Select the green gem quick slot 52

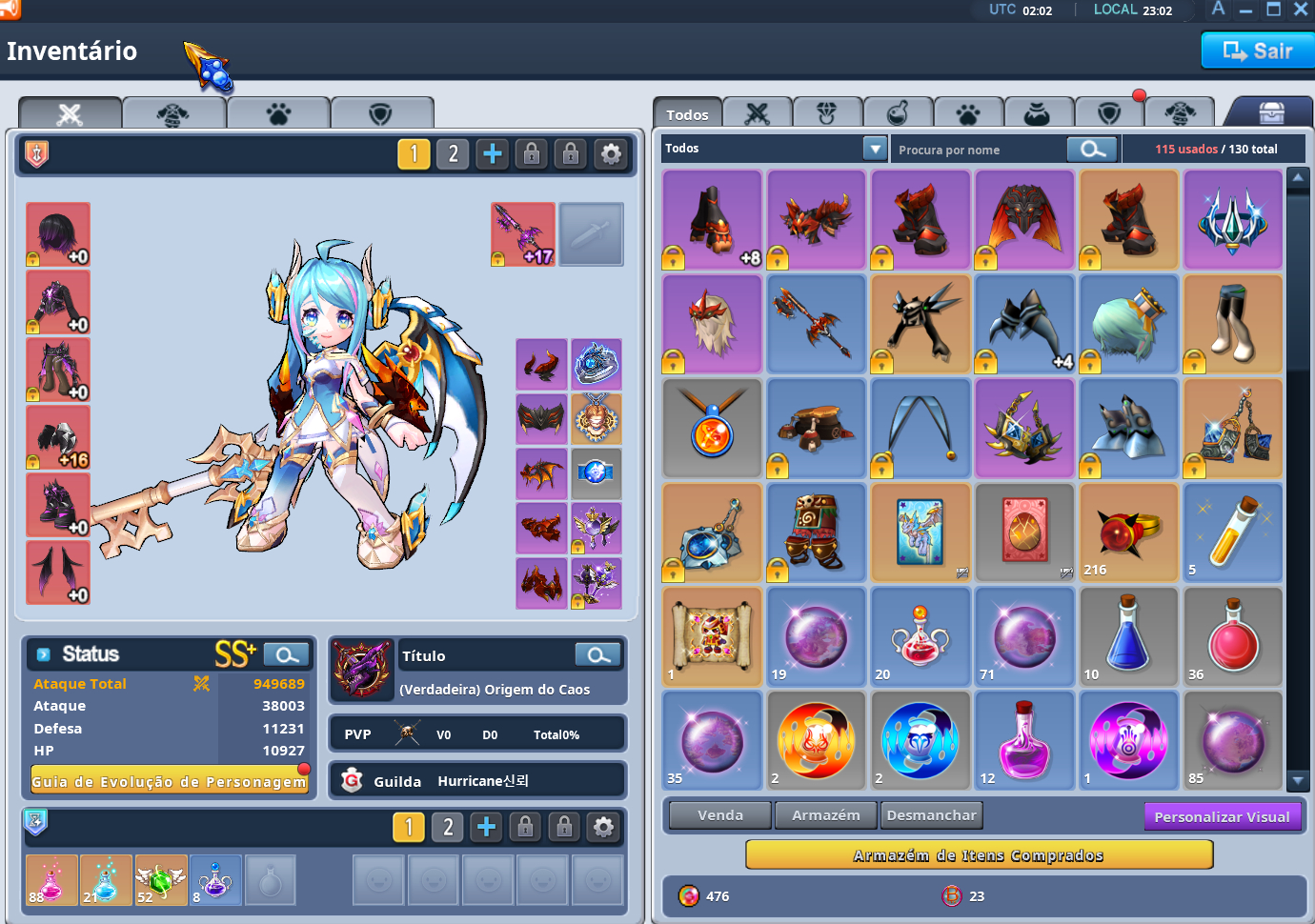coord(160,879)
